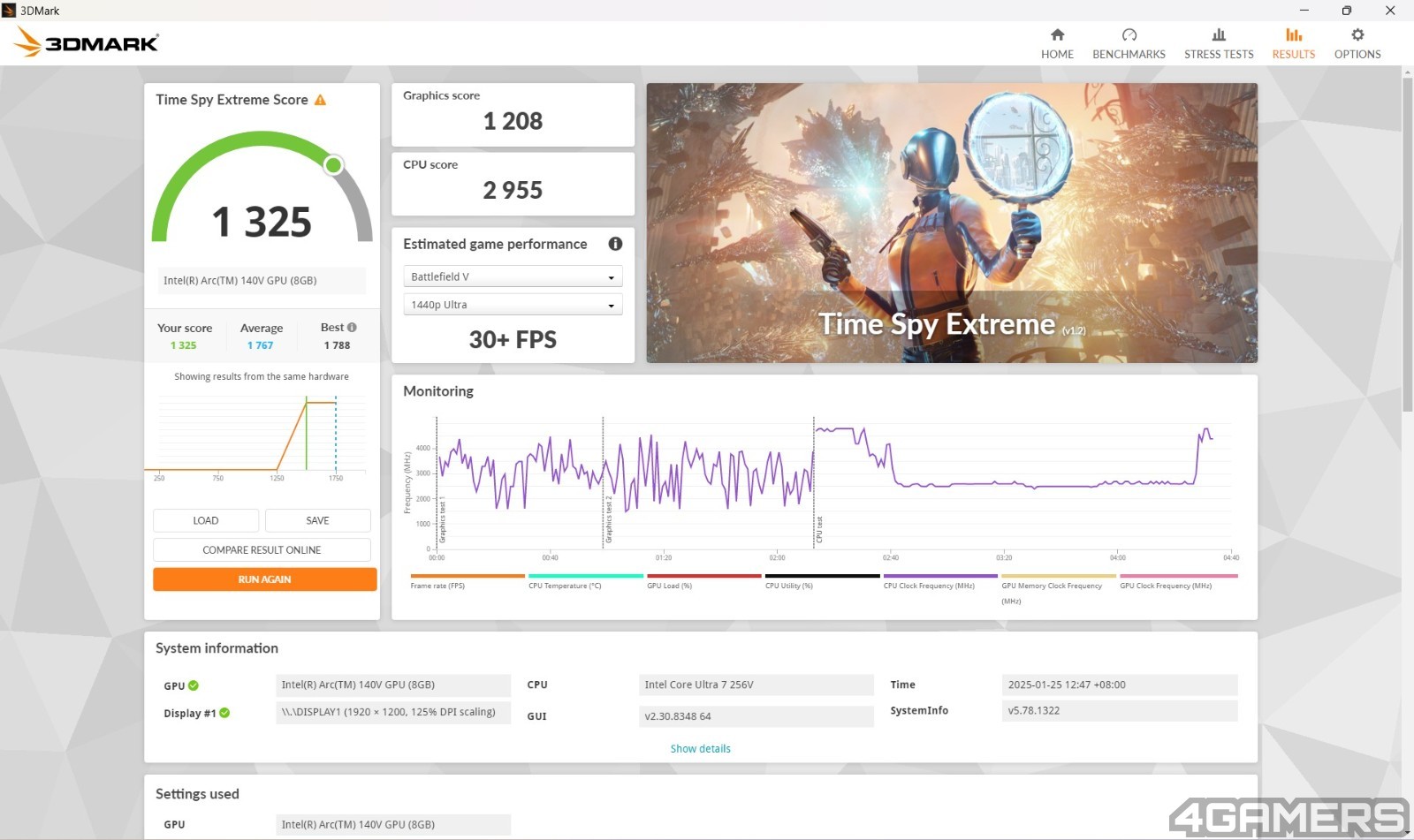Click the Time value 2025-01-25 12:47
Viewport: 1414px width, 840px height.
coord(1120,685)
